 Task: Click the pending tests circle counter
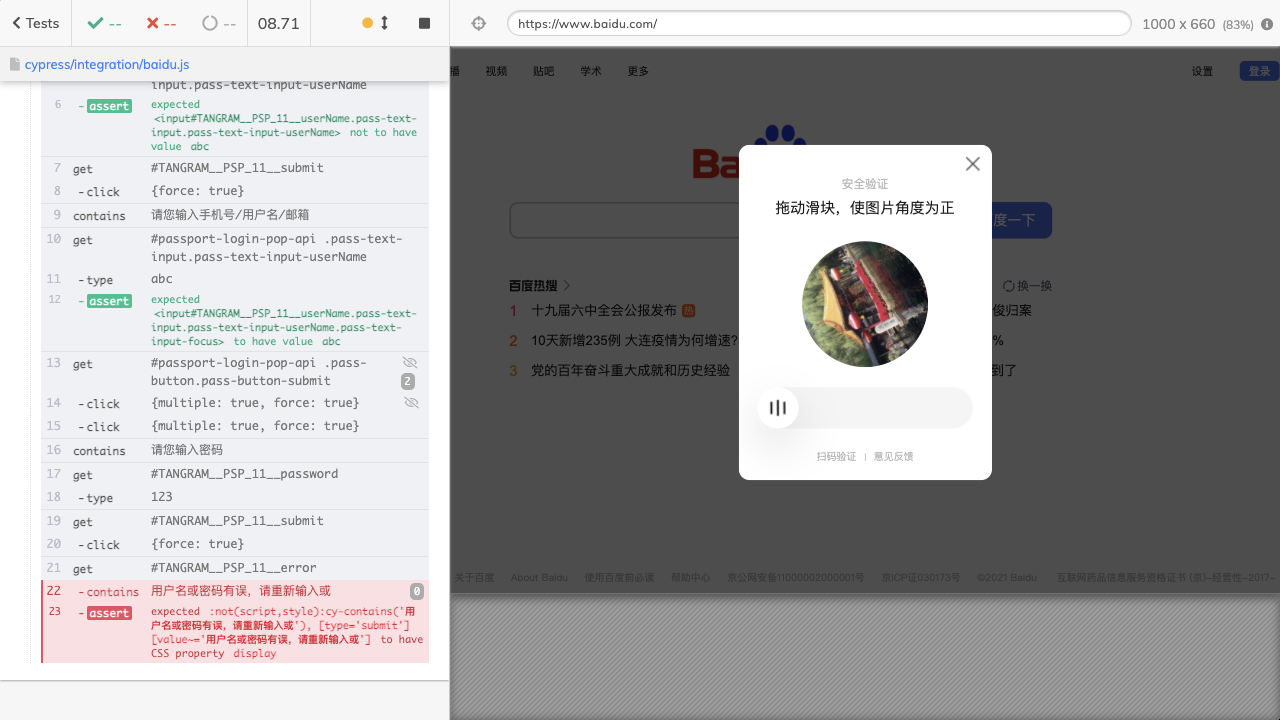(220, 23)
